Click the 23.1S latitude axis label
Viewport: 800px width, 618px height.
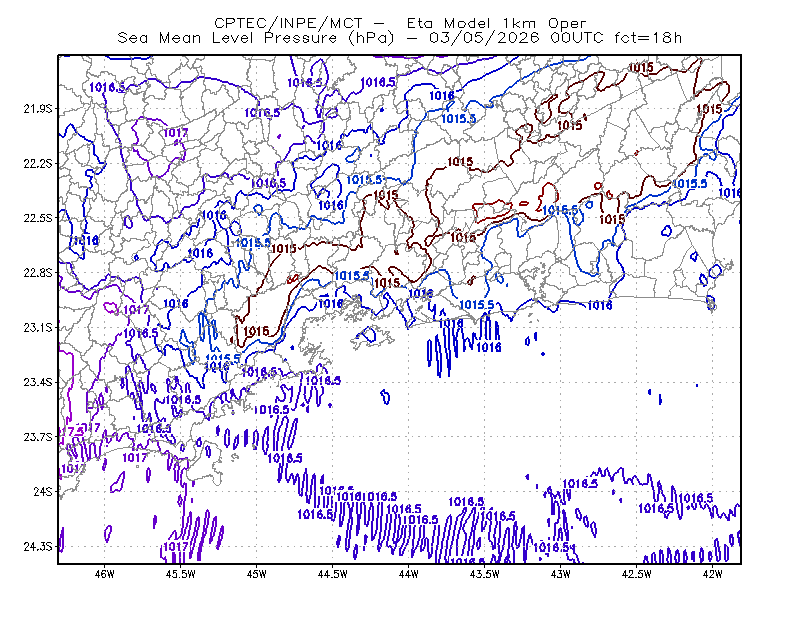tap(38, 327)
